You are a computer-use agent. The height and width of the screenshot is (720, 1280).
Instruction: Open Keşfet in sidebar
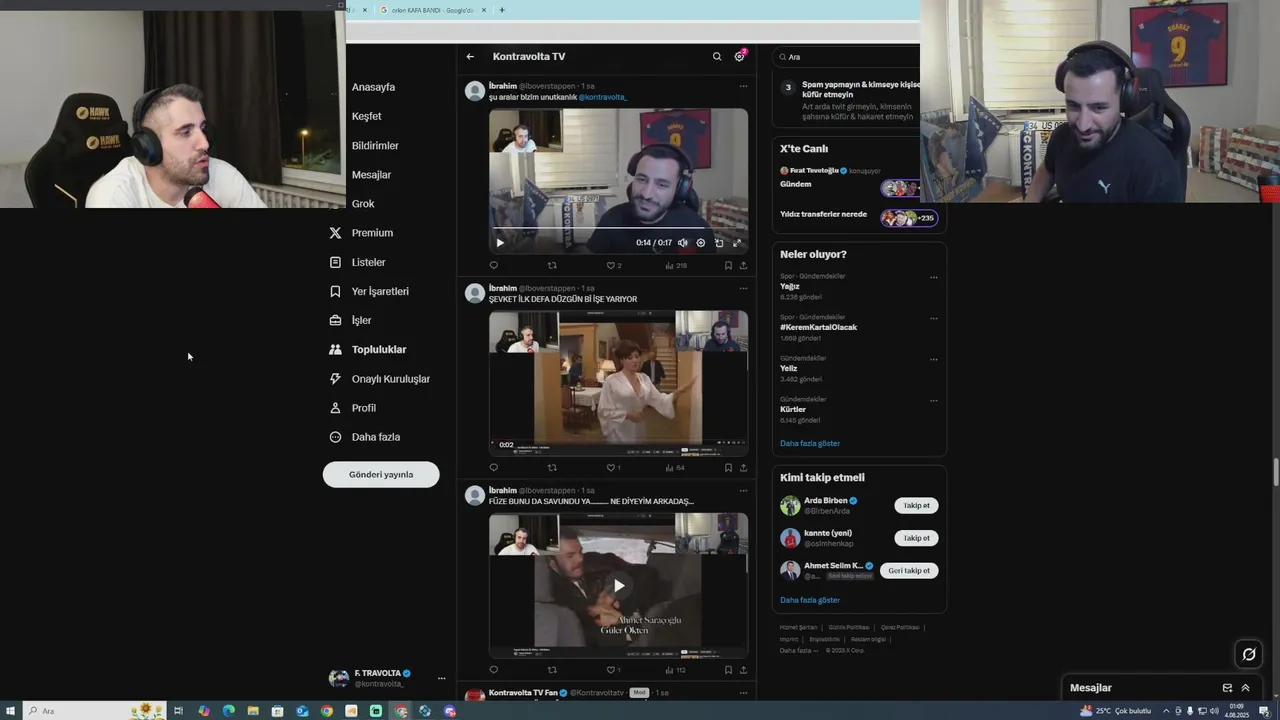[366, 116]
